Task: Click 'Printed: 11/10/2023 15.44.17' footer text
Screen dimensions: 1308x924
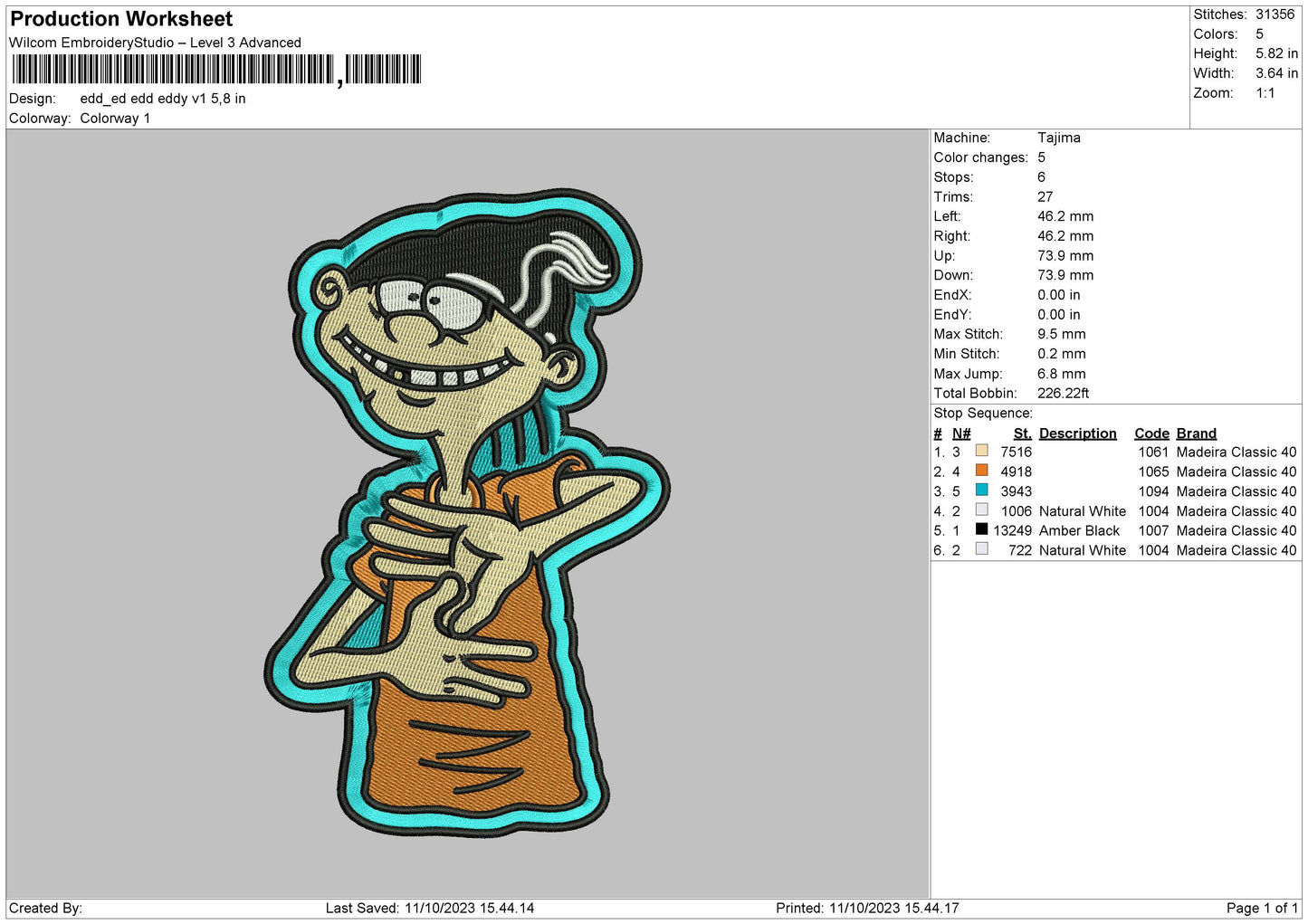Action: point(867,909)
